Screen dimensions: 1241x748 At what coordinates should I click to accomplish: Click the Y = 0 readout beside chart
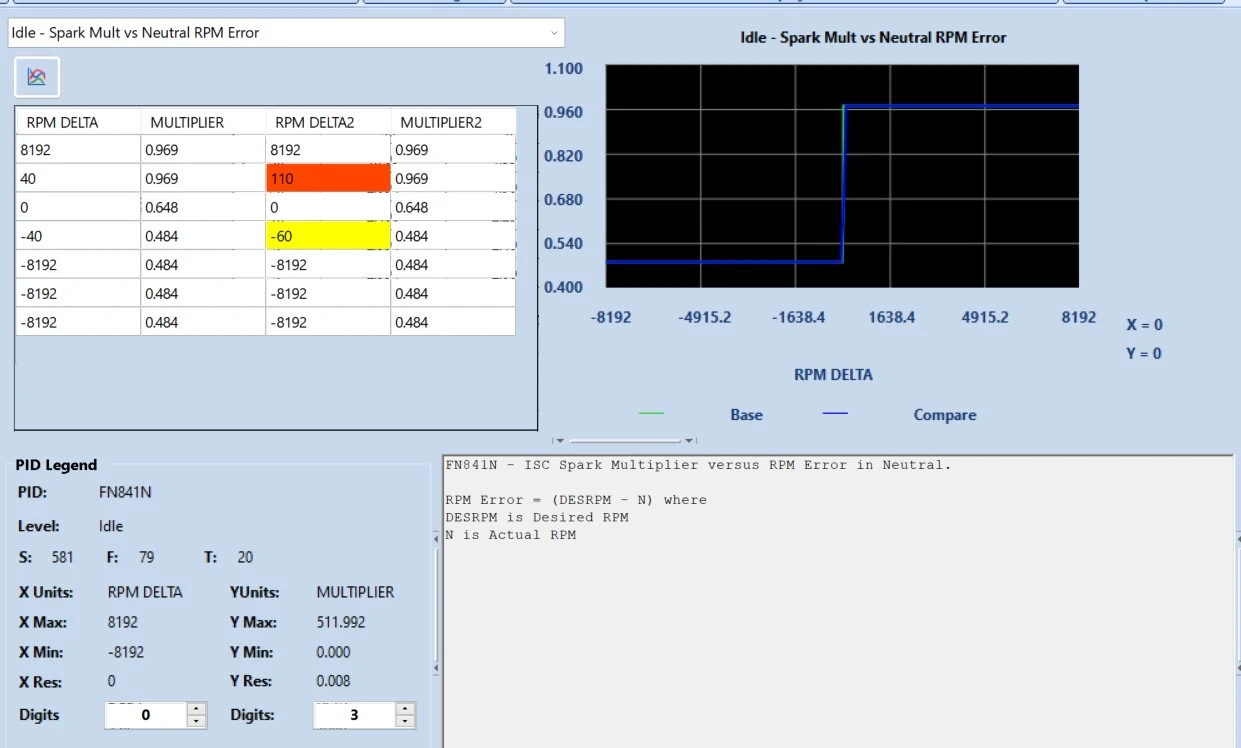(1144, 353)
